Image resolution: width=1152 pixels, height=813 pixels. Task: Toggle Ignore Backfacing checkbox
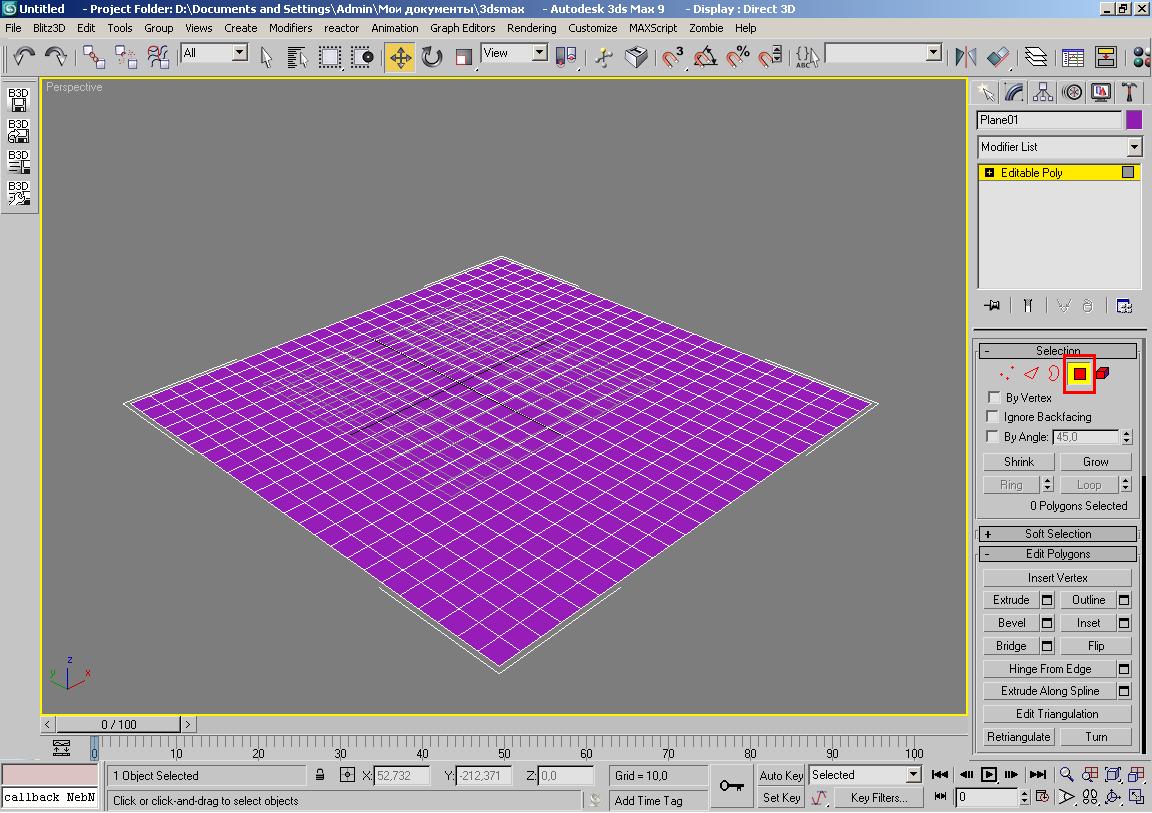(x=993, y=417)
